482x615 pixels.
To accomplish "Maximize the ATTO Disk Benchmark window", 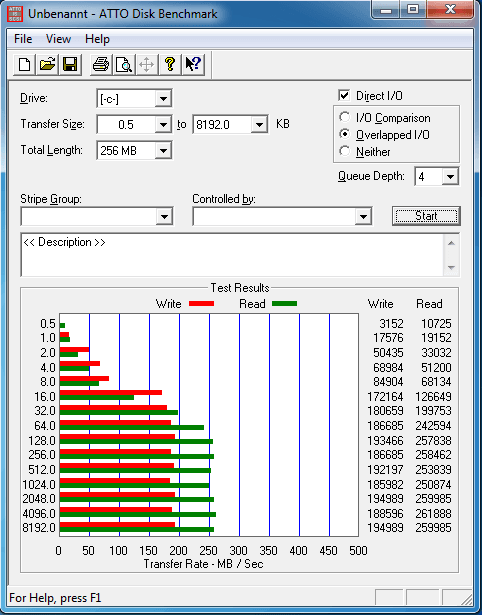I will (x=413, y=10).
